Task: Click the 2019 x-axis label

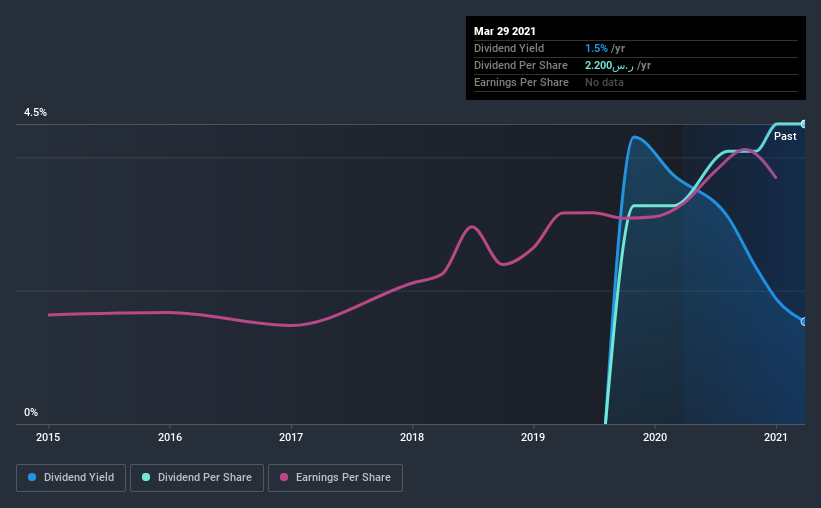Action: [533, 437]
